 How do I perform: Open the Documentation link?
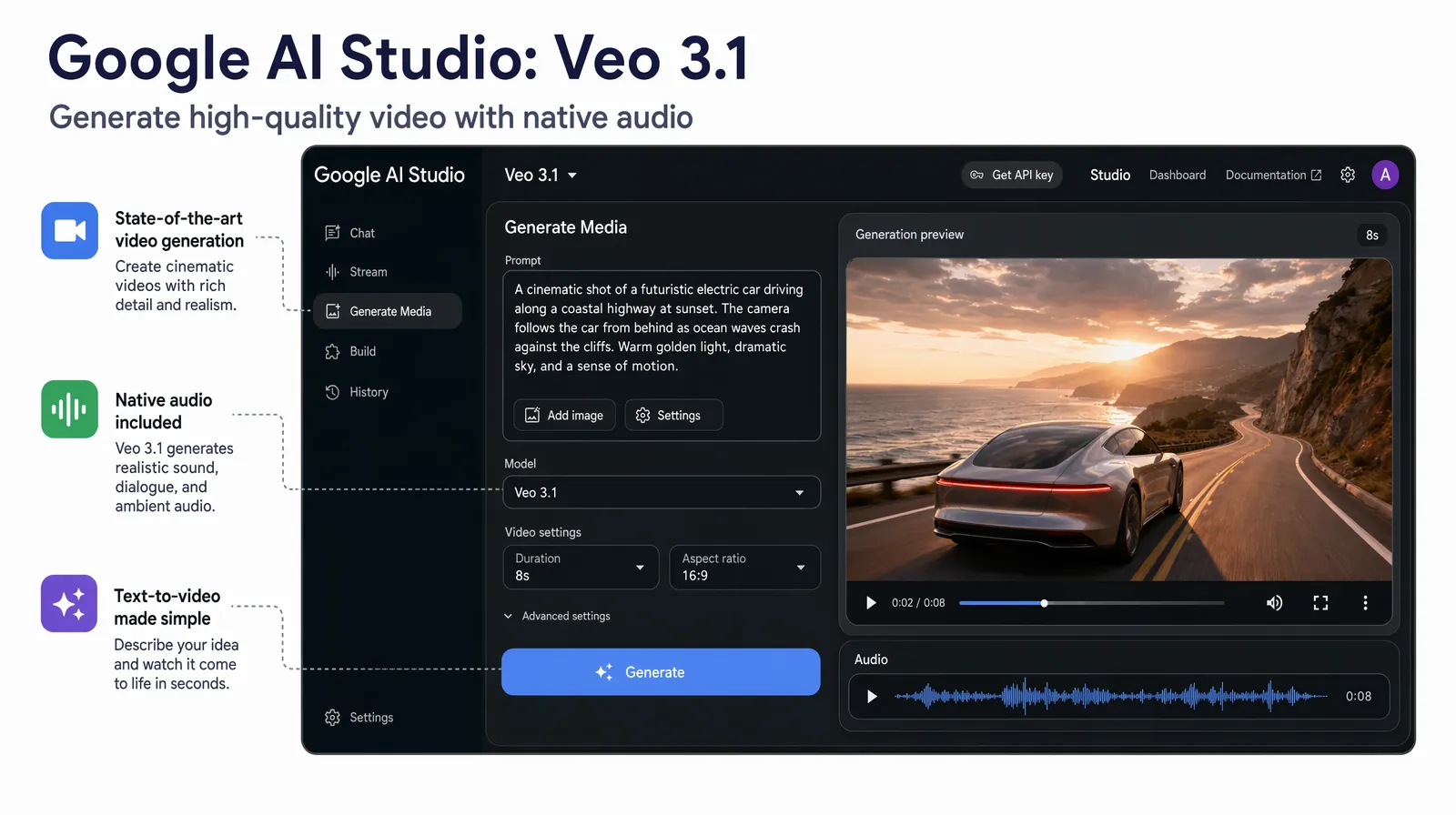pyautogui.click(x=1273, y=175)
